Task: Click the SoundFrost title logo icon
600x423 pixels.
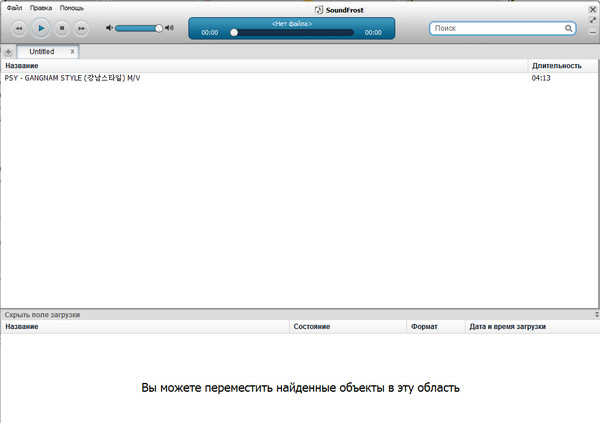Action: tap(319, 10)
